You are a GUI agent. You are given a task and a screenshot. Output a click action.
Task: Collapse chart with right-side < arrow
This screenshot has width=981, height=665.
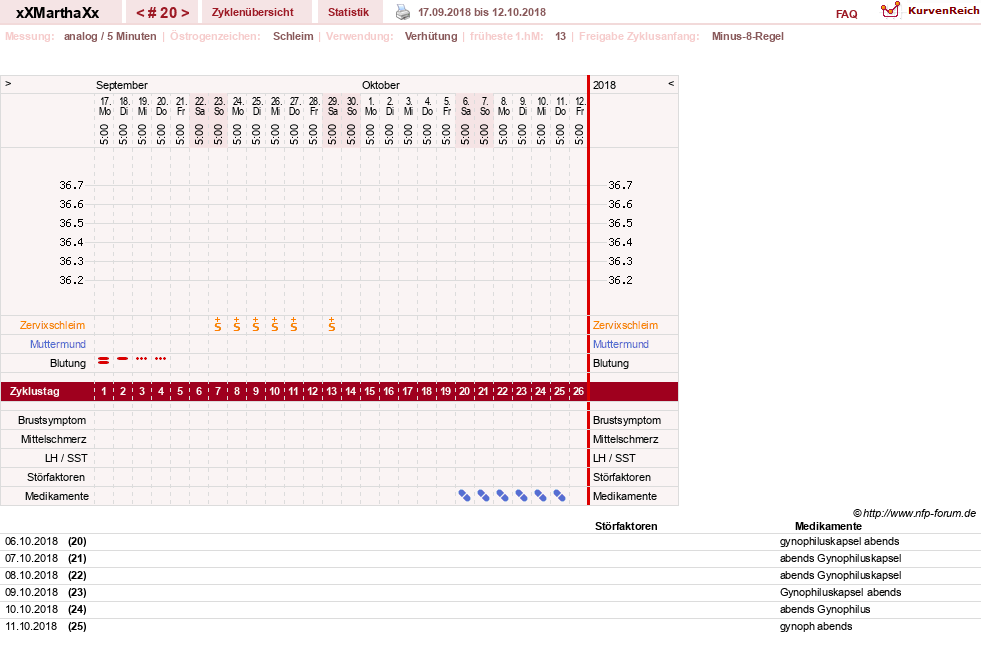coord(671,83)
